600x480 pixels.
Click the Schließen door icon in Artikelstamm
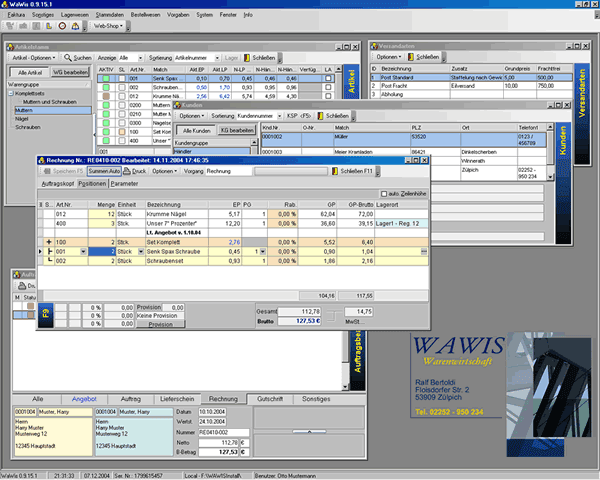tap(247, 58)
